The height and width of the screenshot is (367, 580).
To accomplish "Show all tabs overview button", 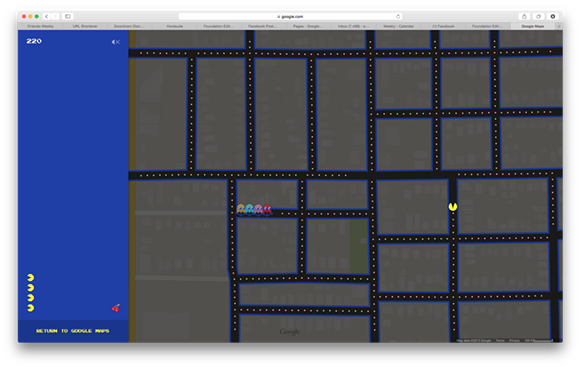I will pos(539,16).
